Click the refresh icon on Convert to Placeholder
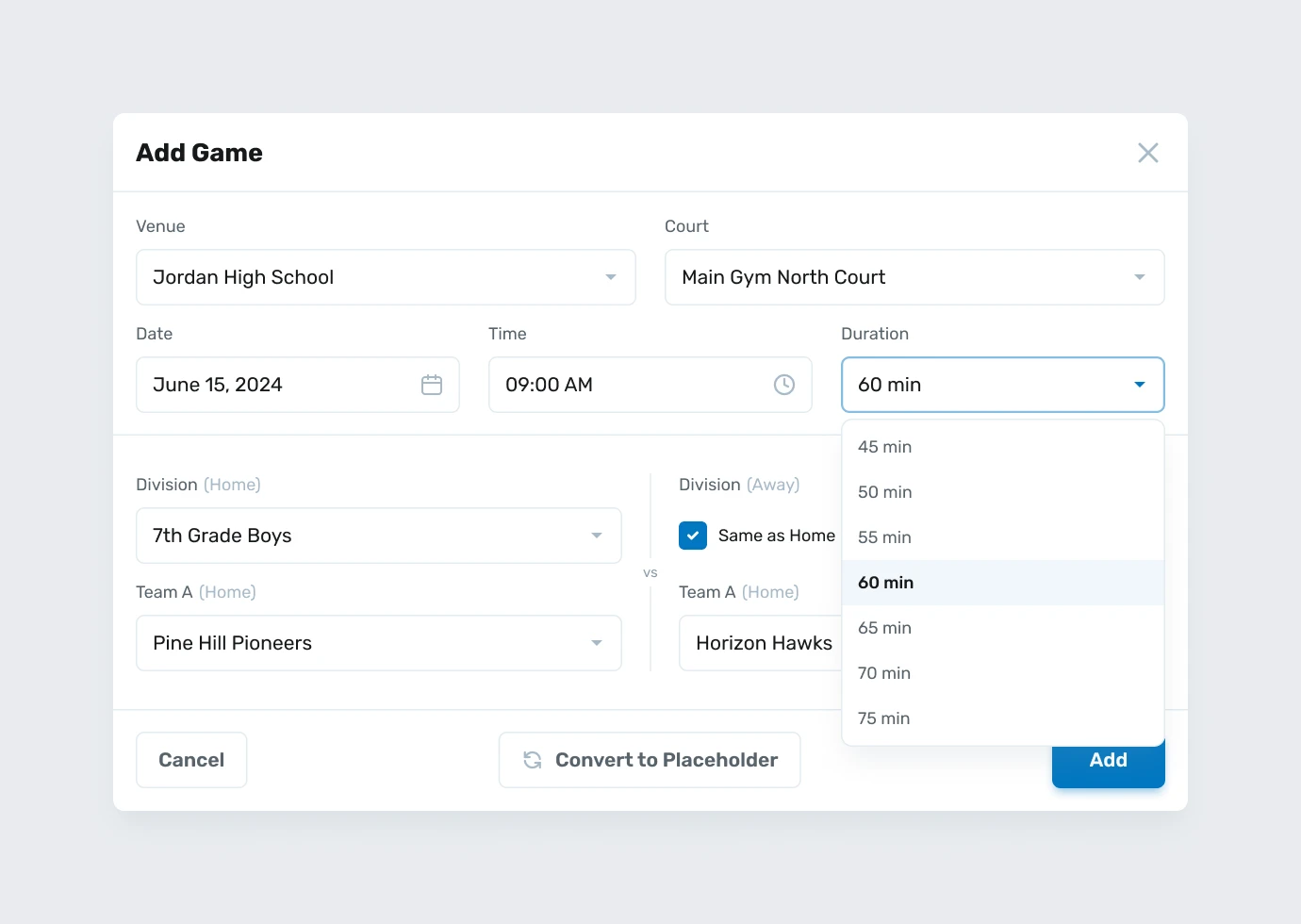 533,760
